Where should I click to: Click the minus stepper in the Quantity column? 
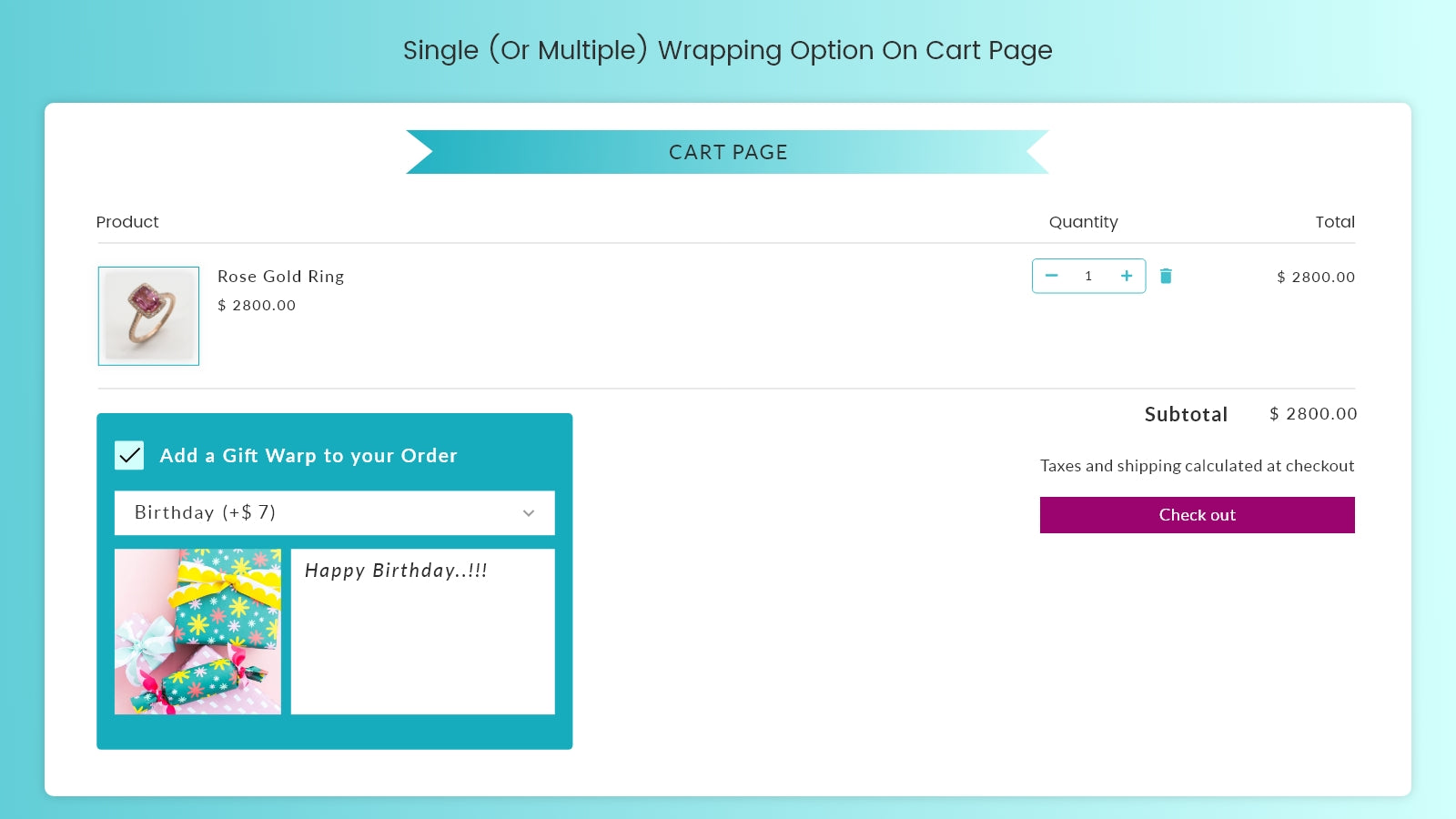(1052, 276)
